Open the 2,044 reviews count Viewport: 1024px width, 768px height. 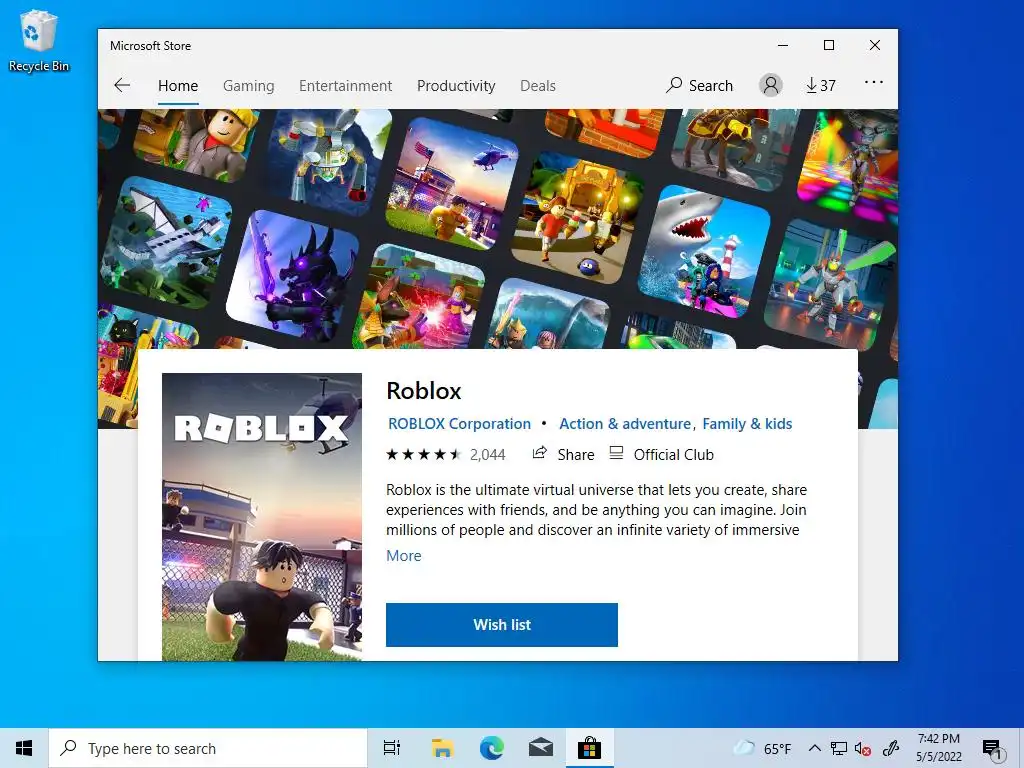point(488,455)
